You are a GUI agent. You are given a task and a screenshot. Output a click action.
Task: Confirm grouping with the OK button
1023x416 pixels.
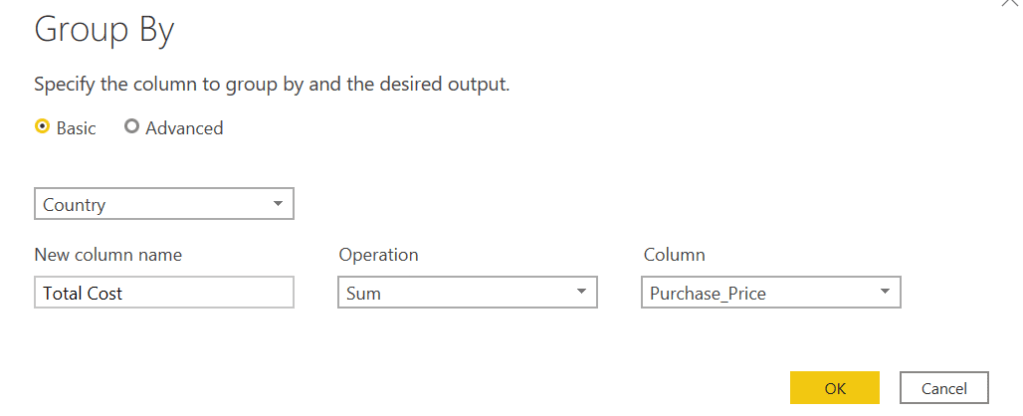[834, 388]
